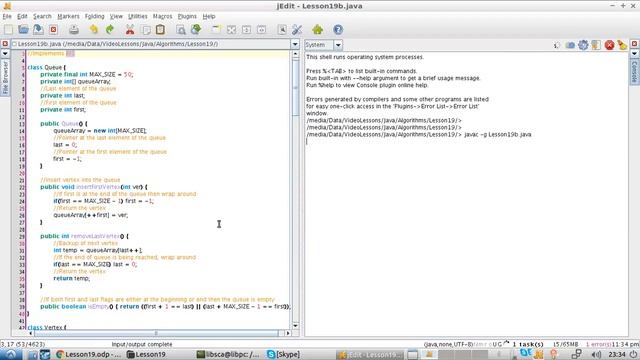
Task: Close the buffer with the red toolbar icon
Action: (53, 30)
